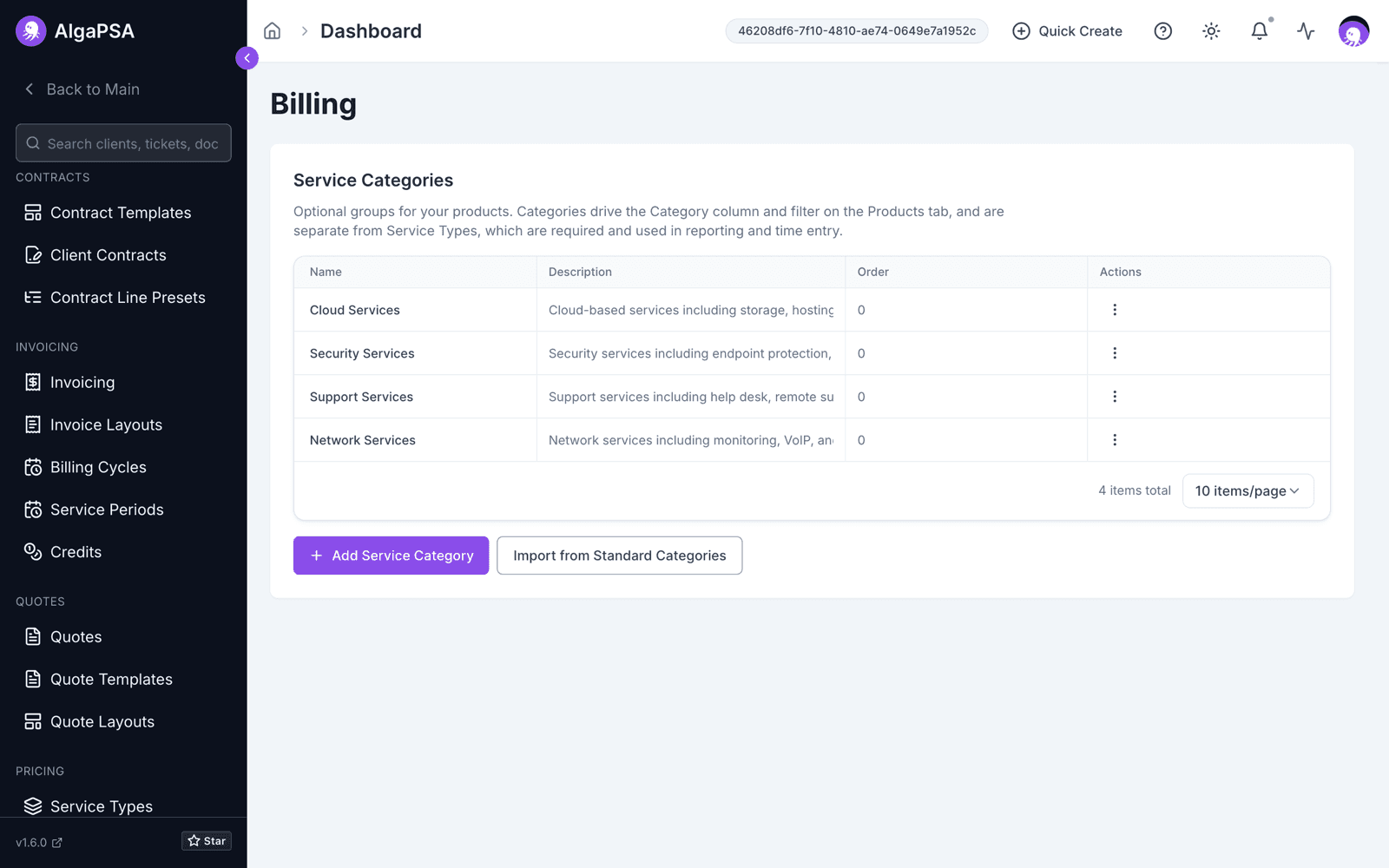This screenshot has height=868, width=1389.
Task: Open the help question mark icon
Action: [1162, 31]
